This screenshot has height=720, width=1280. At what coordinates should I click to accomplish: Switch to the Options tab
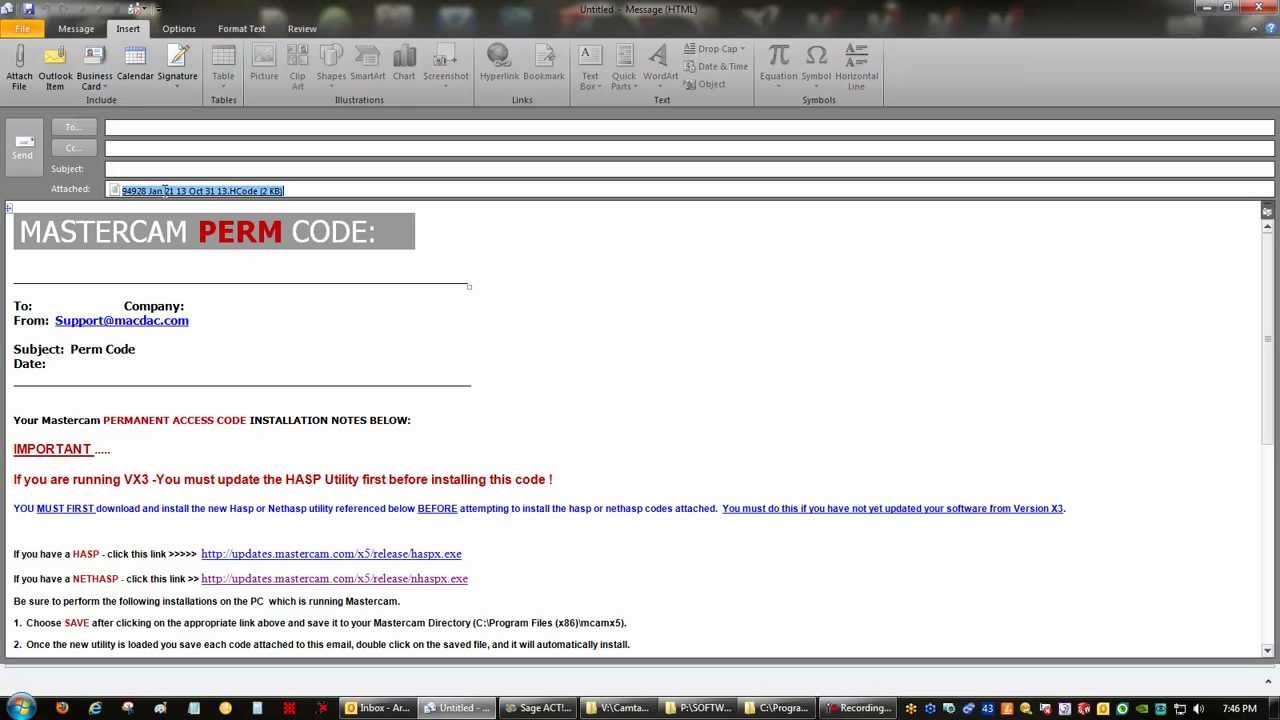pos(179,28)
